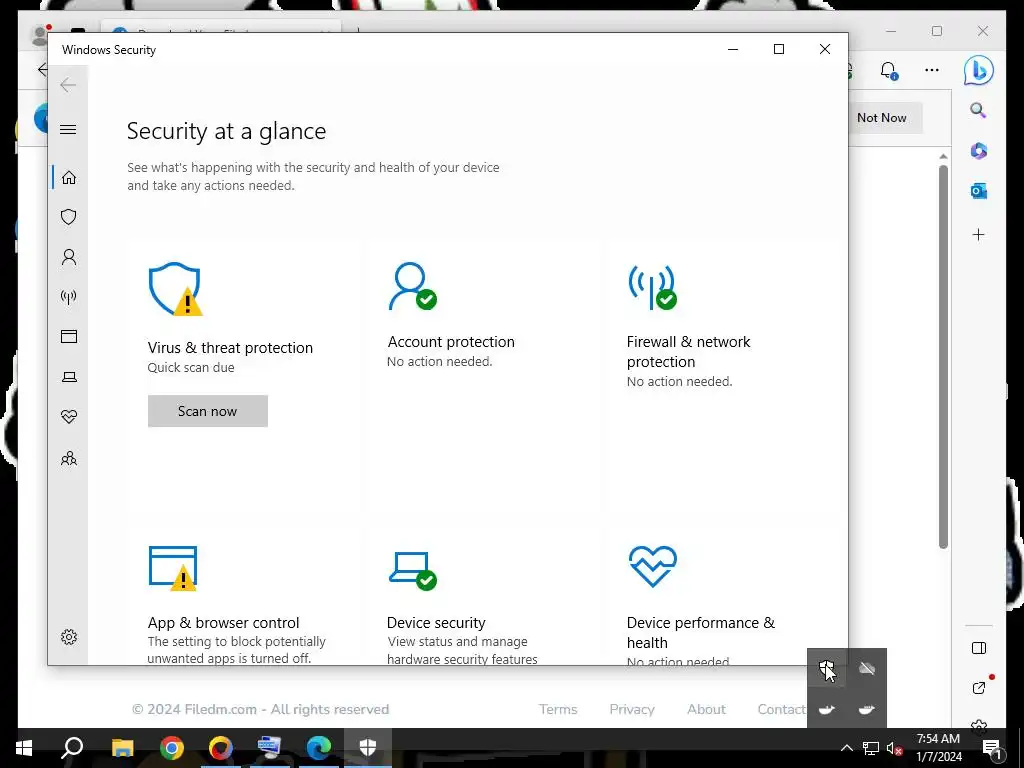1024x768 pixels.
Task: Click the Firewall & network protection tile icon
Action: [652, 287]
